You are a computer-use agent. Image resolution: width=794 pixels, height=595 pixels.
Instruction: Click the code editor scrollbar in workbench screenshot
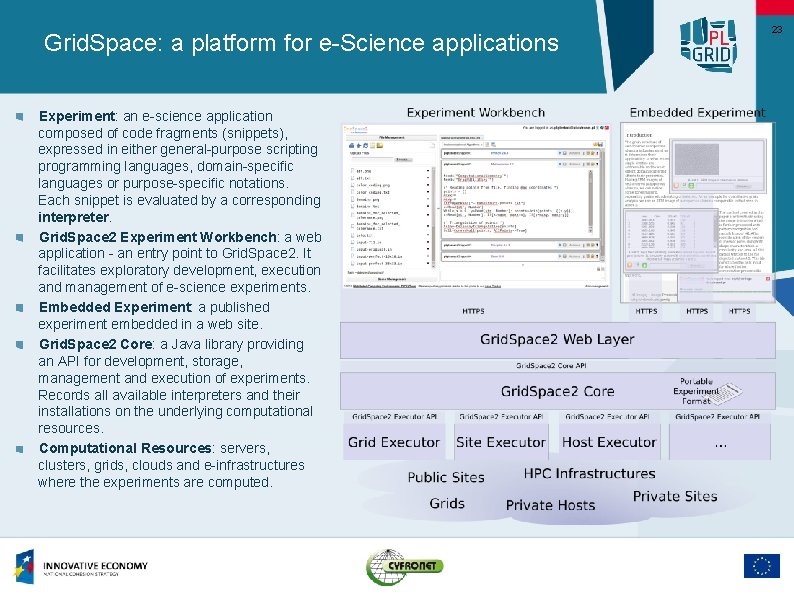(x=589, y=201)
